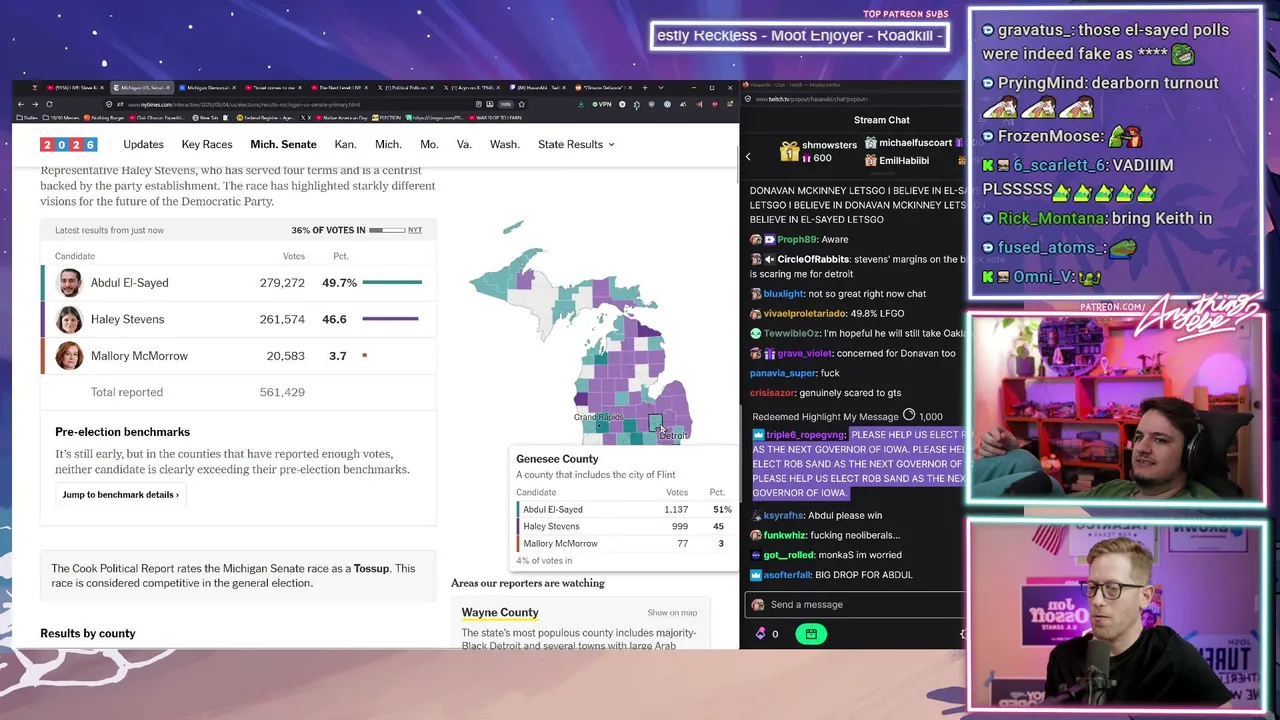Image resolution: width=1280 pixels, height=720 pixels.
Task: Open the Key Races nav item
Action: (x=207, y=144)
